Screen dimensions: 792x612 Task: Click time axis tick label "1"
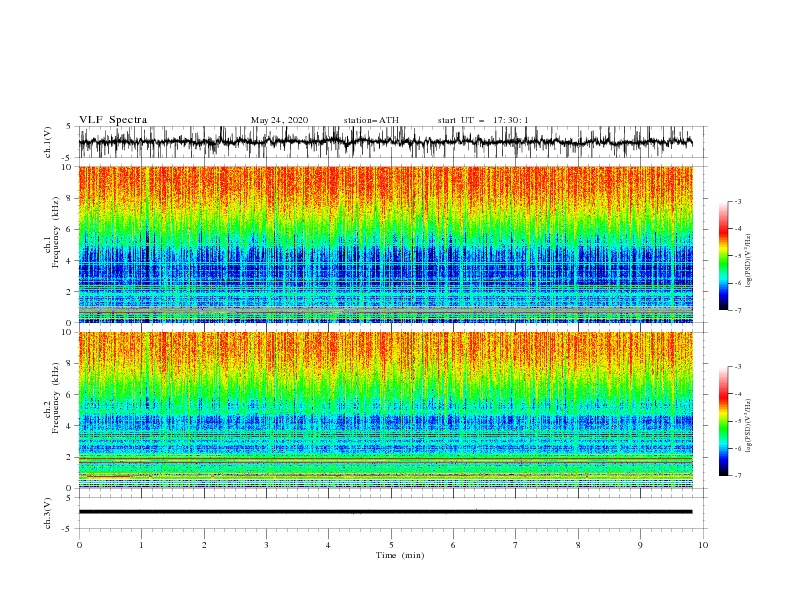(x=142, y=545)
